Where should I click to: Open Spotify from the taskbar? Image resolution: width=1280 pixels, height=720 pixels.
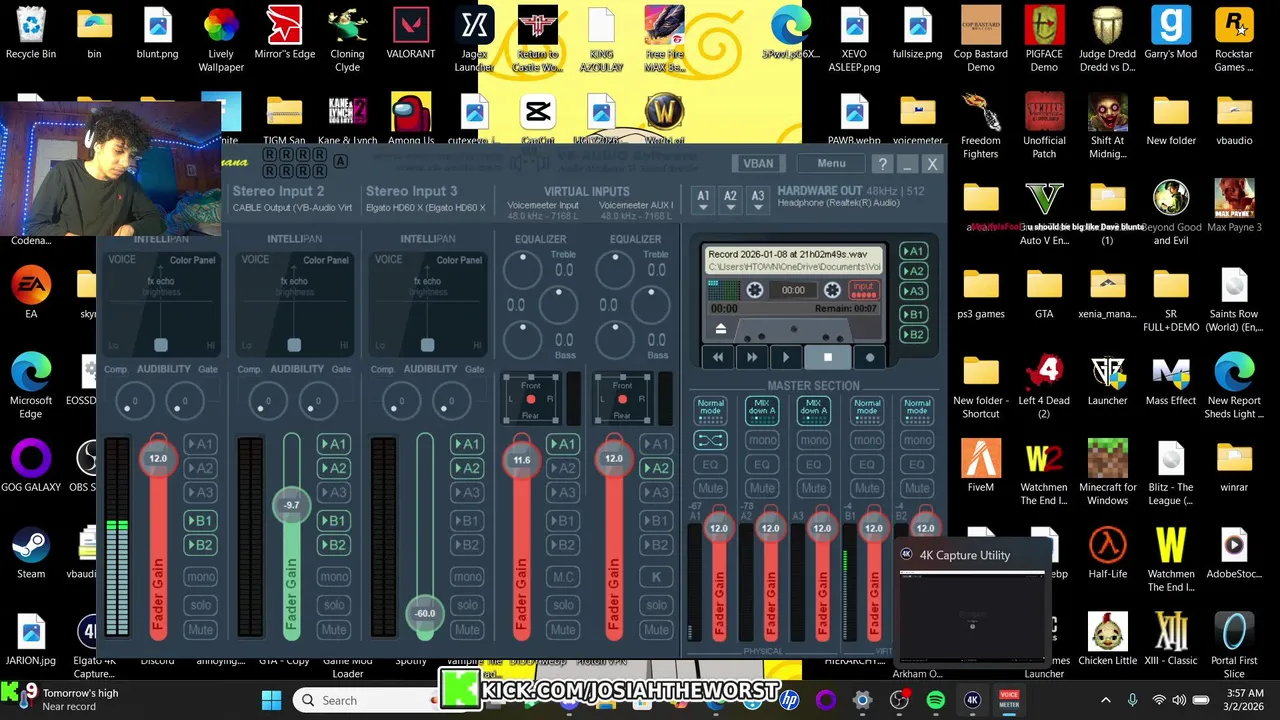pos(935,700)
